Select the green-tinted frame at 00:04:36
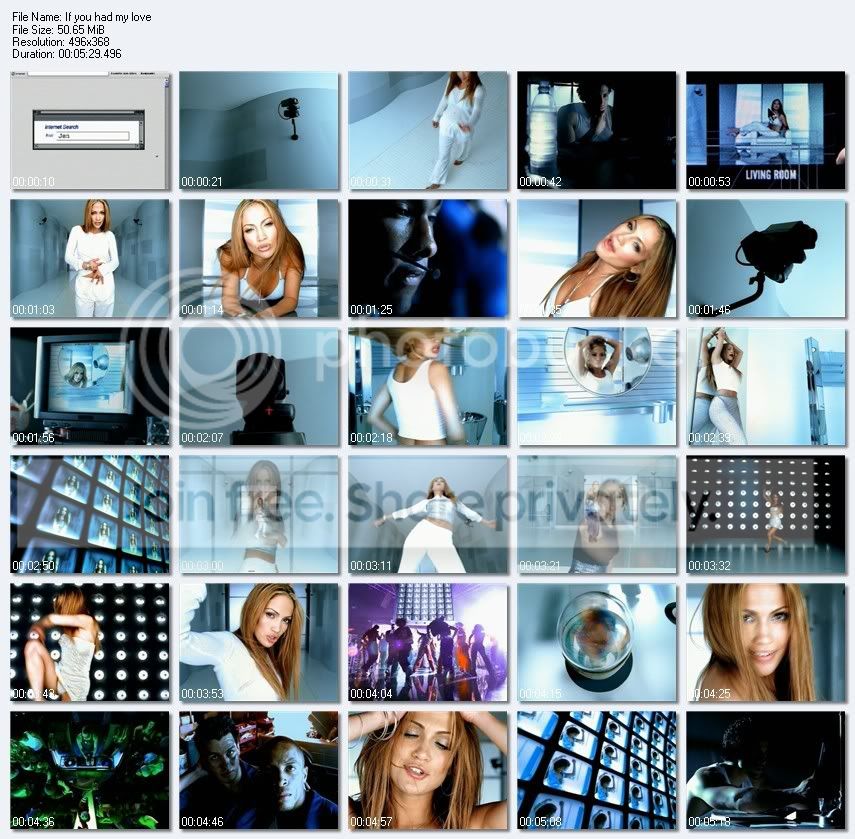Viewport: 855px width, 839px height. pyautogui.click(x=90, y=770)
